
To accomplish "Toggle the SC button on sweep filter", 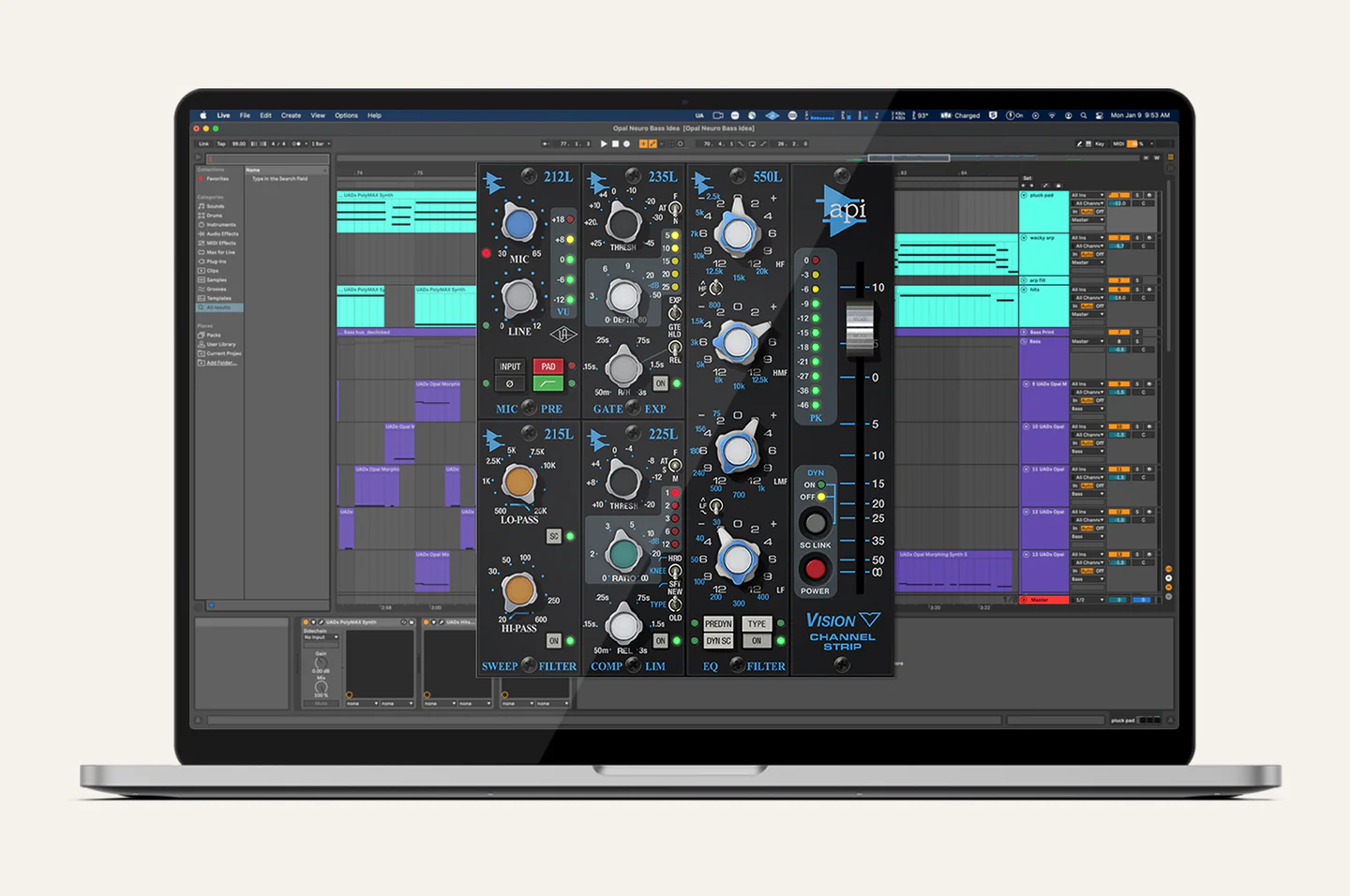I will coord(553,536).
